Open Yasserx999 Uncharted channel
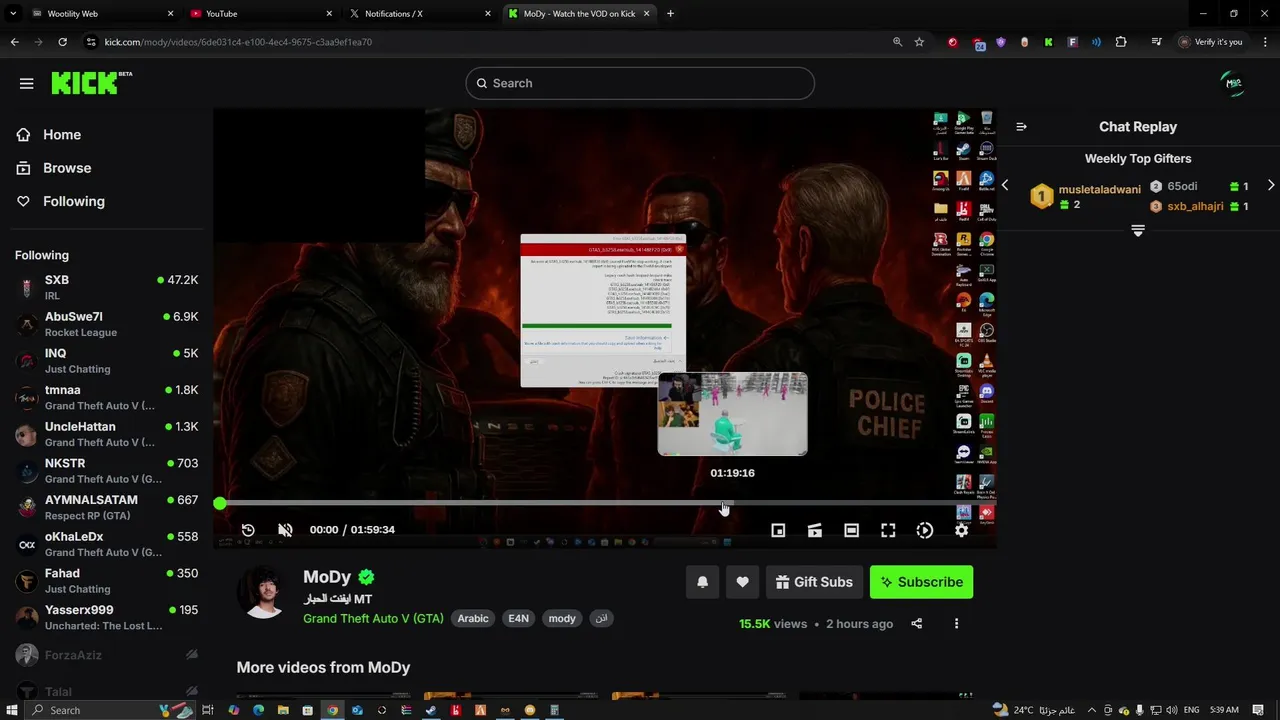Image resolution: width=1280 pixels, height=720 pixels. pyautogui.click(x=106, y=617)
